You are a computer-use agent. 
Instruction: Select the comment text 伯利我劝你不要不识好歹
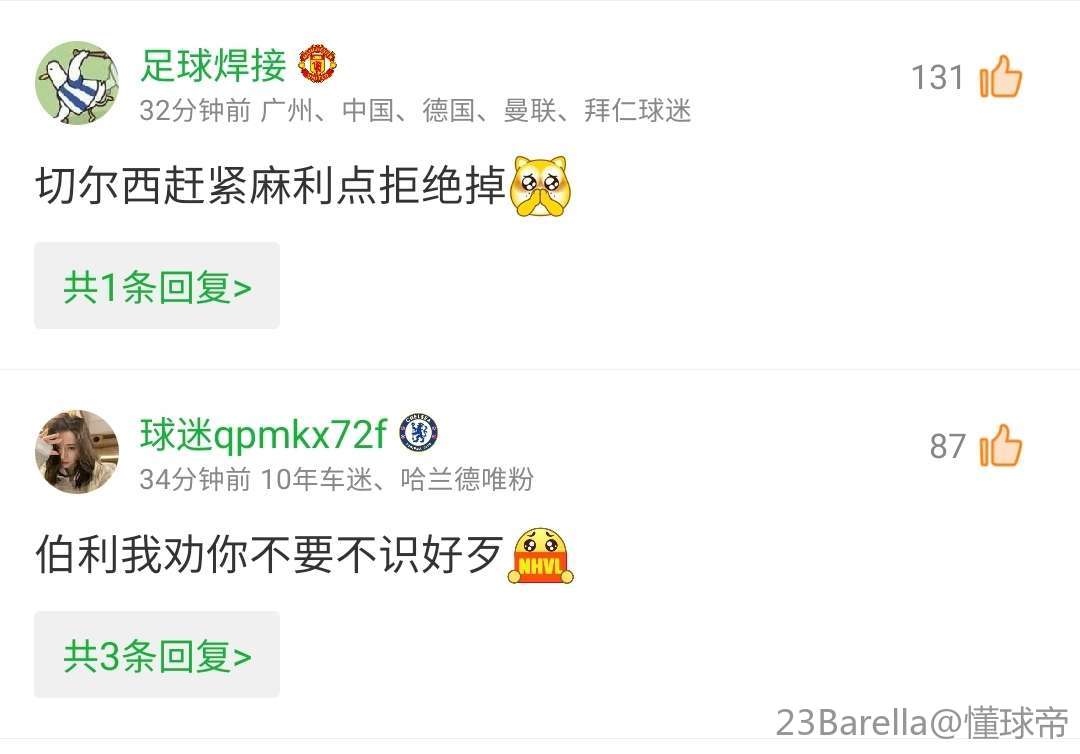pos(269,555)
